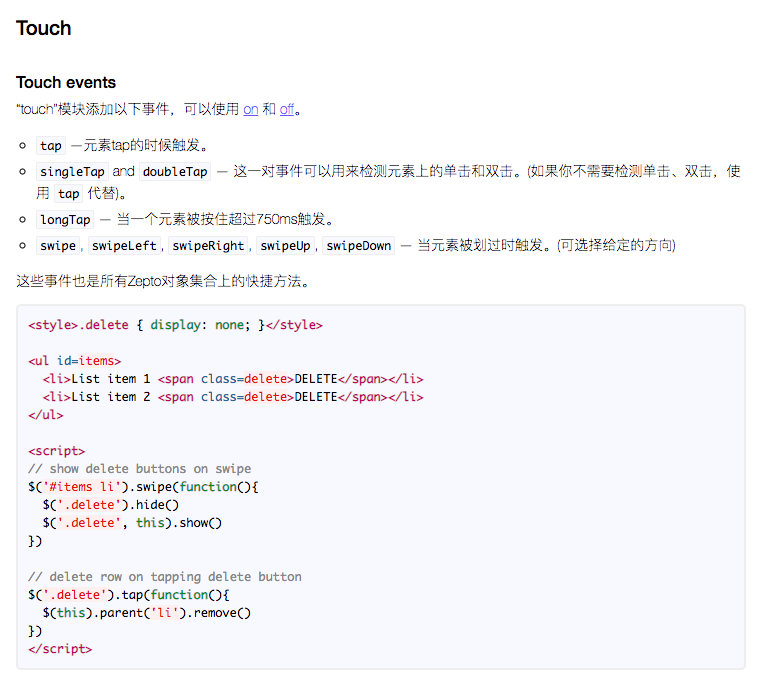Image resolution: width=761 pixels, height=694 pixels.
Task: Click the inline "tap" code after 用
Action: (68, 194)
